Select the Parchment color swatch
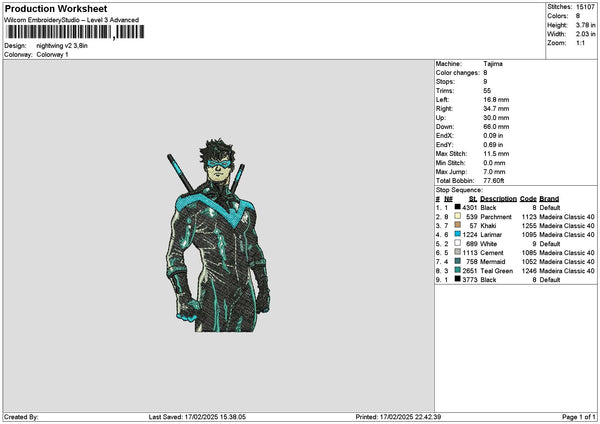Screen dimensions: 600x424 pyautogui.click(x=457, y=216)
